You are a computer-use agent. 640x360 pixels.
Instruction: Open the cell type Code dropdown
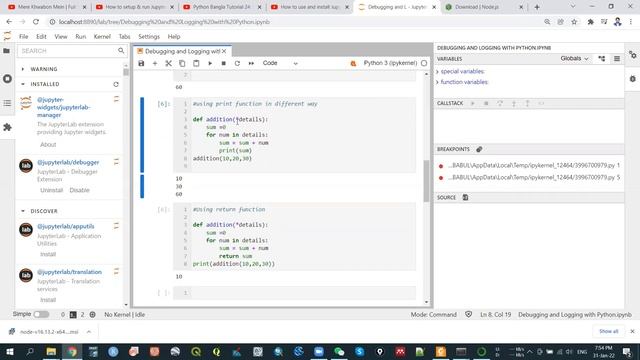(x=280, y=63)
